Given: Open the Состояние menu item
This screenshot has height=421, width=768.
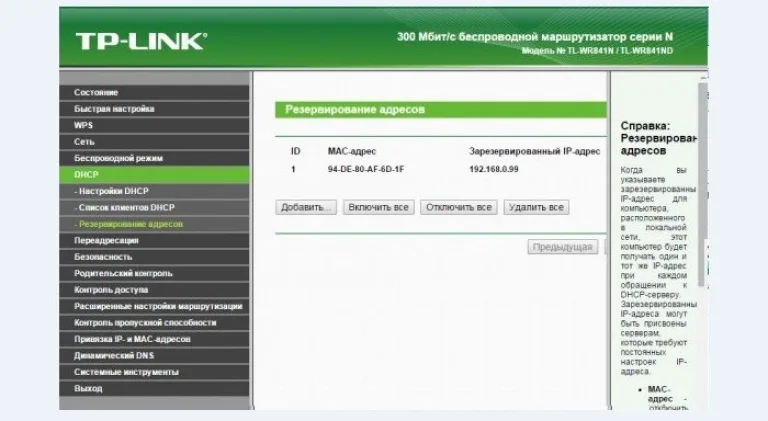Looking at the screenshot, I should (x=154, y=93).
